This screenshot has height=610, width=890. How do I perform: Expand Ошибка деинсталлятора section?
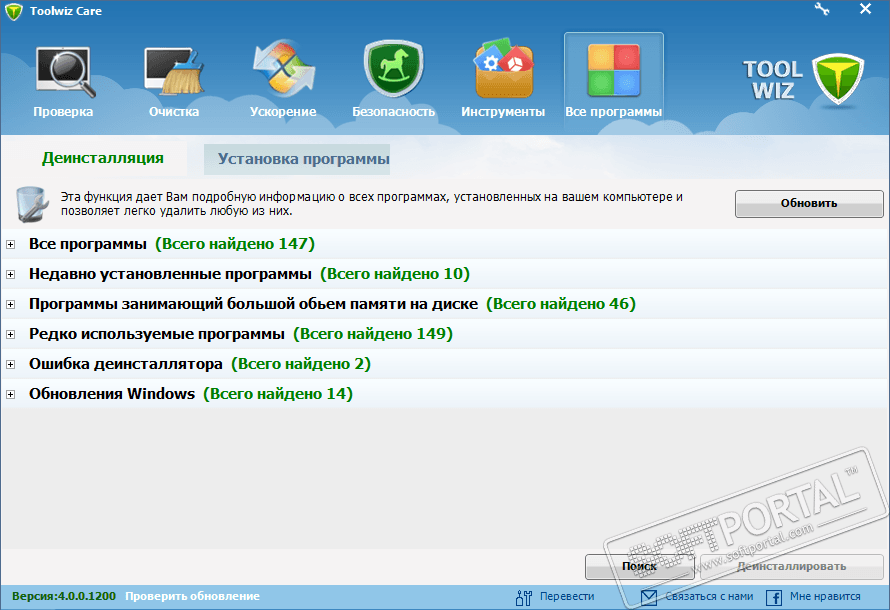tap(10, 364)
